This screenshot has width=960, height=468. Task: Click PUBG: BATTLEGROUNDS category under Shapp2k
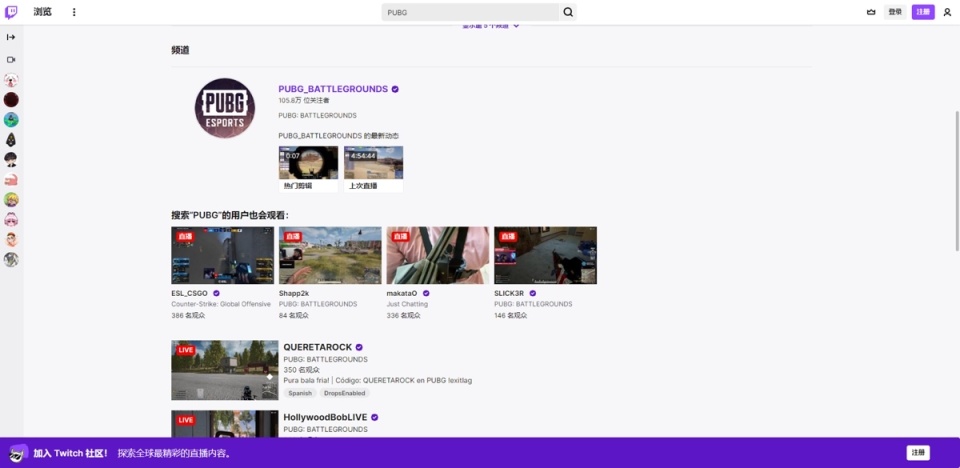tap(318, 304)
